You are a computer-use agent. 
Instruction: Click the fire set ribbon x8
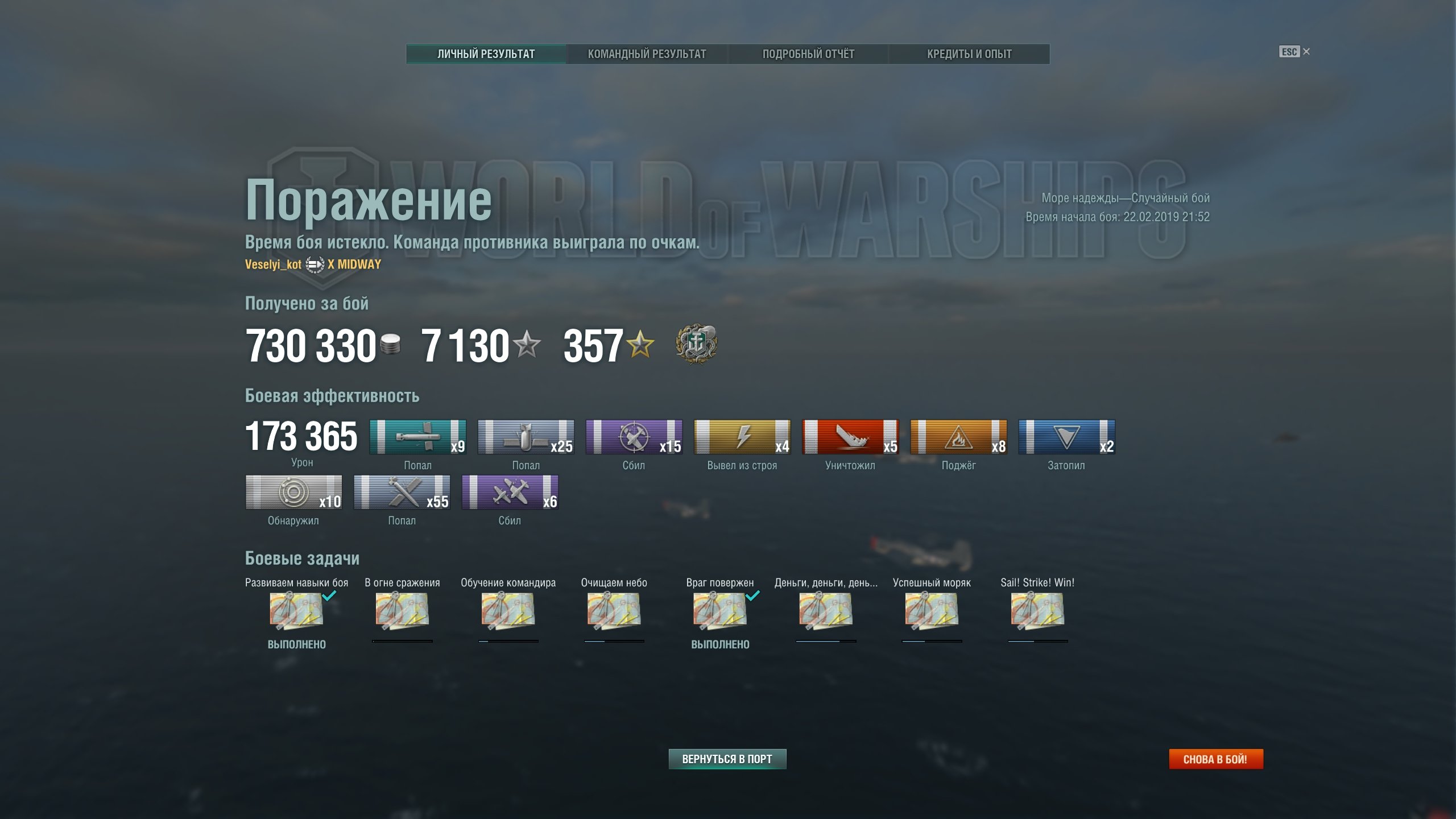[958, 437]
